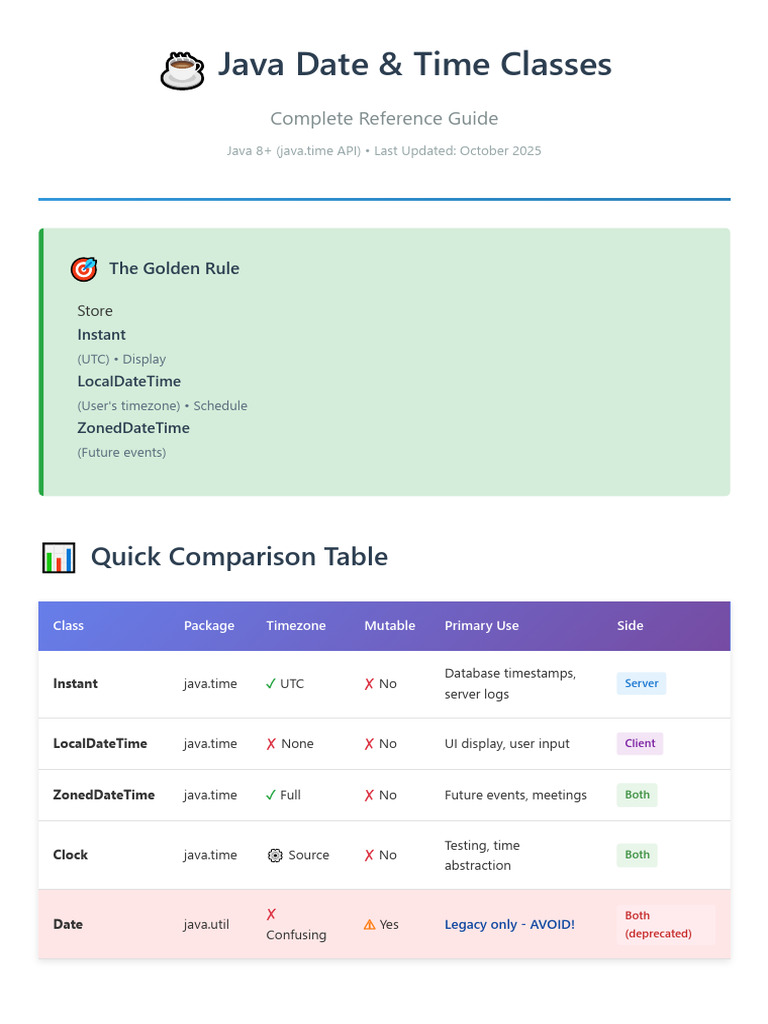The width and height of the screenshot is (768, 1024).
Task: Click the red X beside None timezone
Action: pyautogui.click(x=271, y=744)
